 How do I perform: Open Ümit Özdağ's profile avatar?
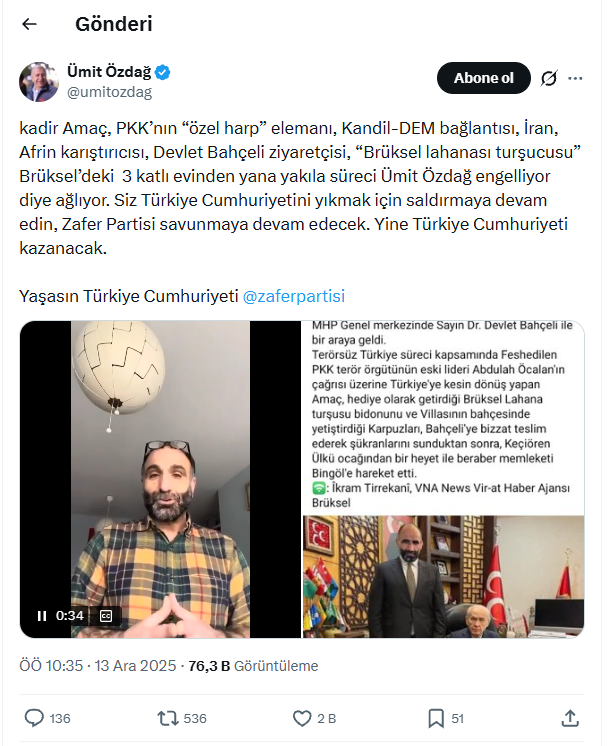coord(39,82)
